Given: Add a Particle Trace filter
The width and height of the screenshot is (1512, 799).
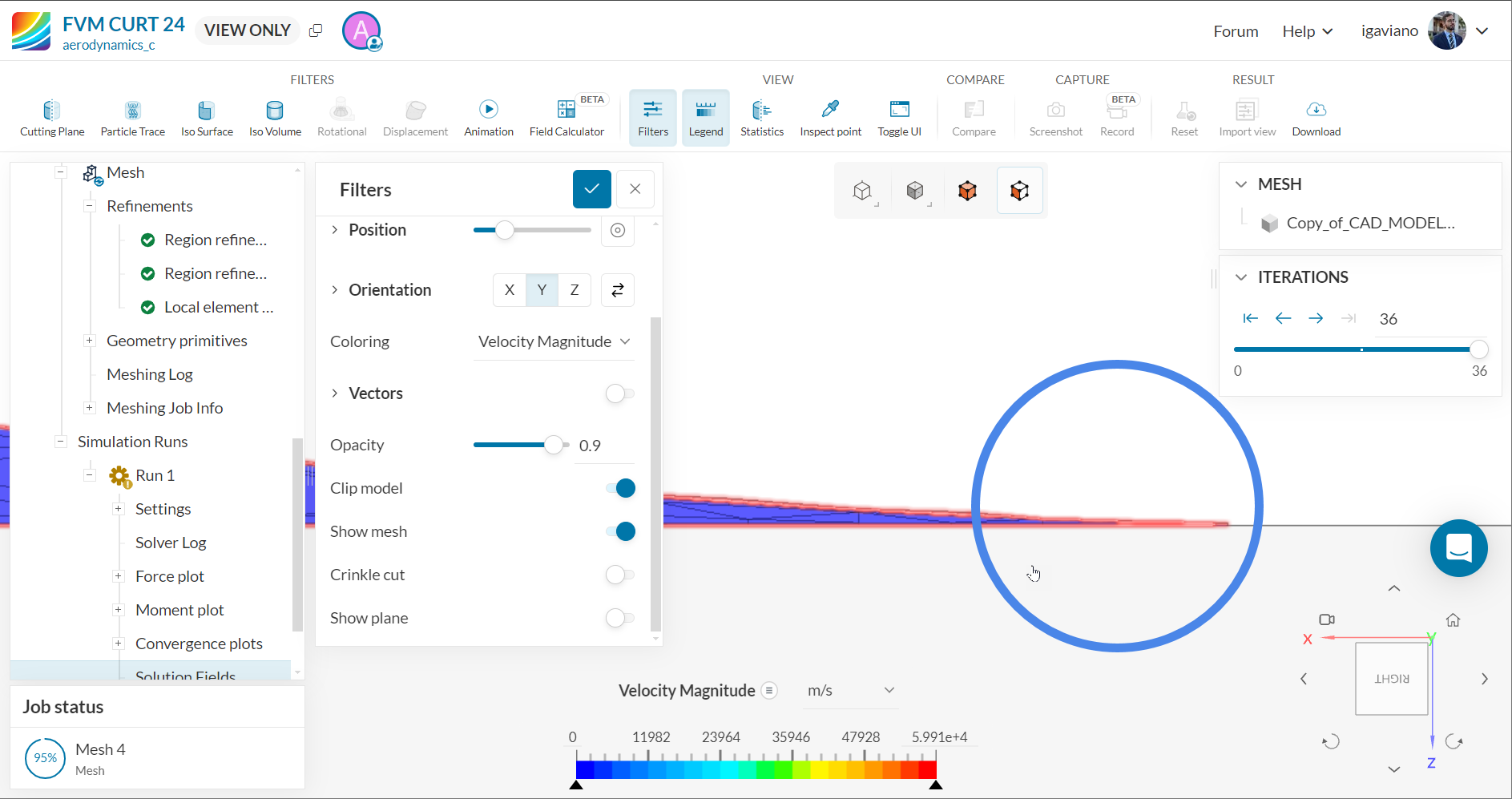Looking at the screenshot, I should (132, 118).
